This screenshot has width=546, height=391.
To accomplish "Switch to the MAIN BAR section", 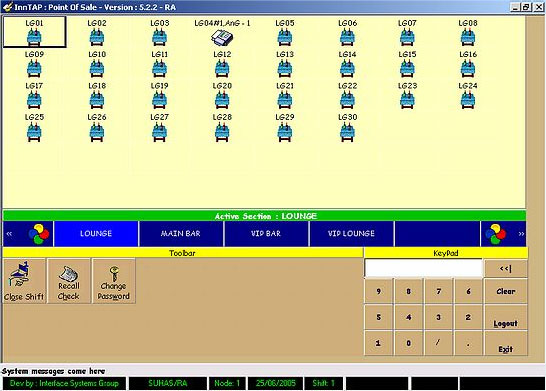I will pos(181,234).
